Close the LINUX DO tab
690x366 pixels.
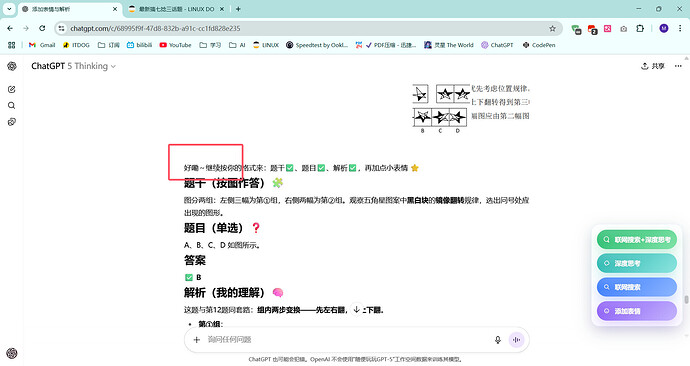pos(222,9)
